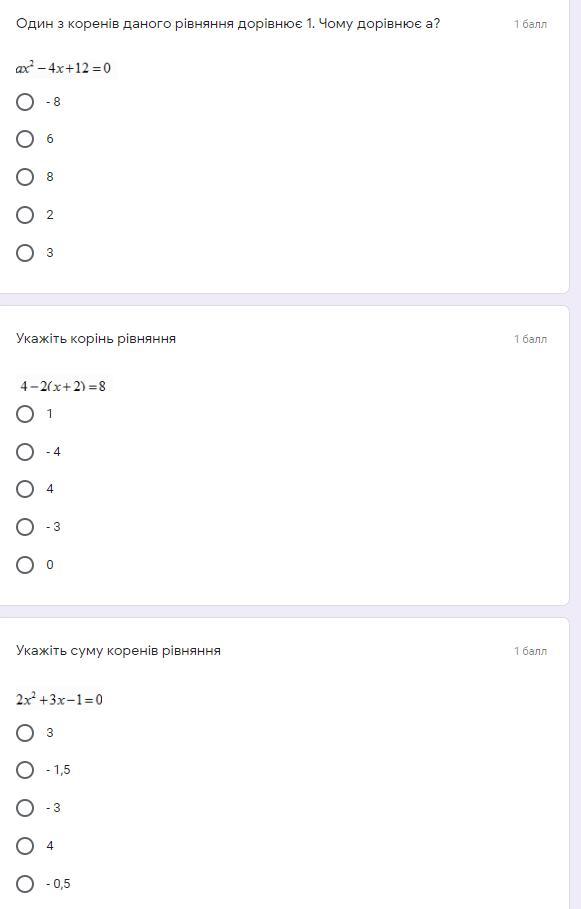The width and height of the screenshot is (581, 909).
Task: Click the question text 'Укажіть корінь рівняння'
Action: [x=96, y=339]
